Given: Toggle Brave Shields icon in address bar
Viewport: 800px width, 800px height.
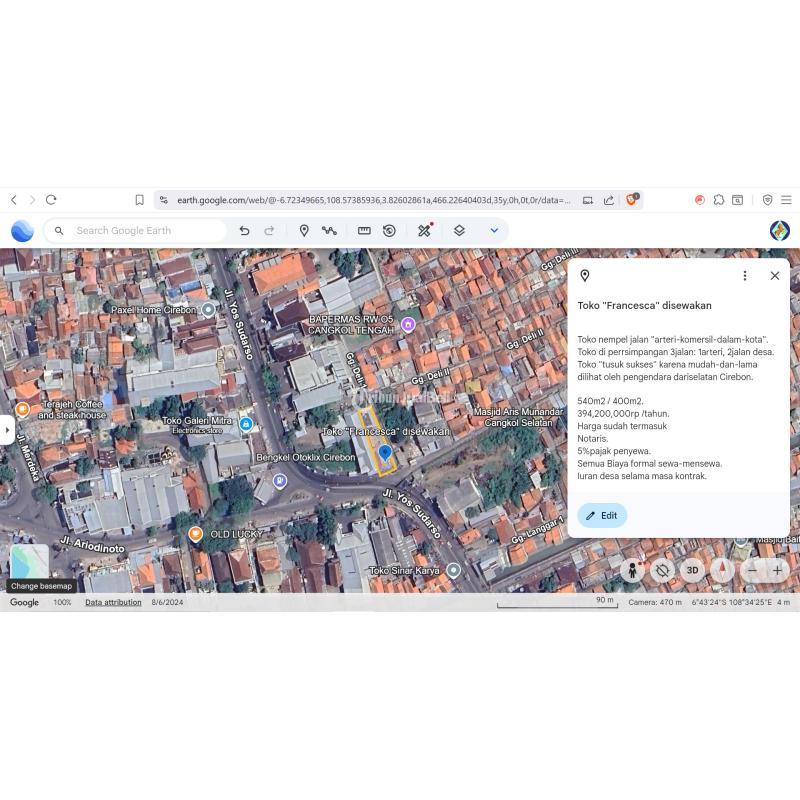Looking at the screenshot, I should [632, 200].
